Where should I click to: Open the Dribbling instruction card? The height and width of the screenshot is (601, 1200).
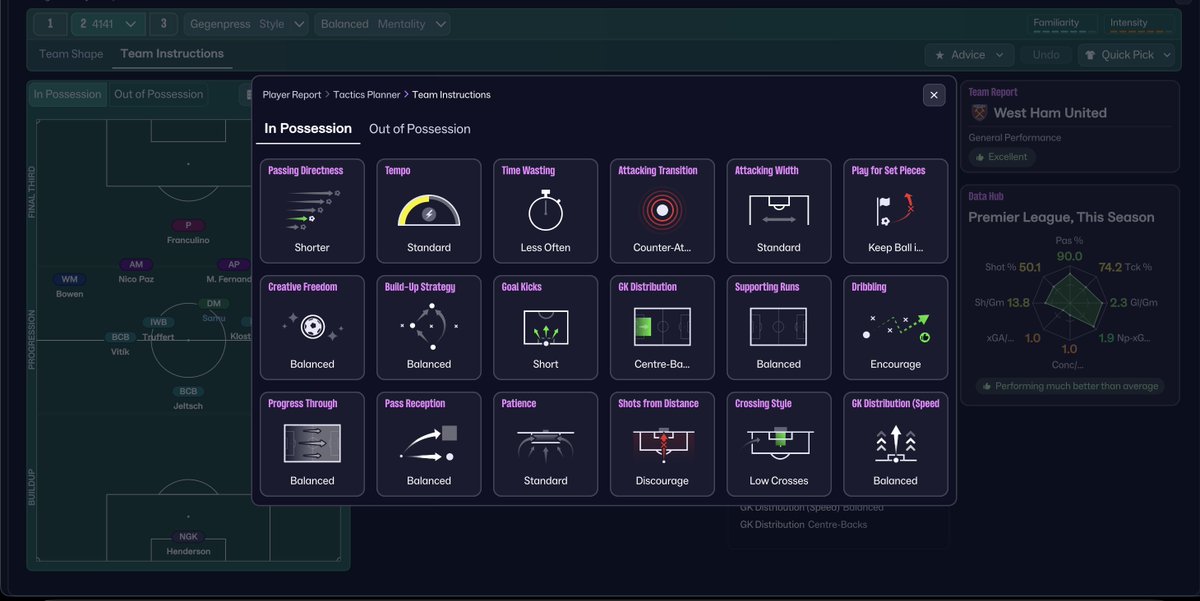pyautogui.click(x=895, y=327)
